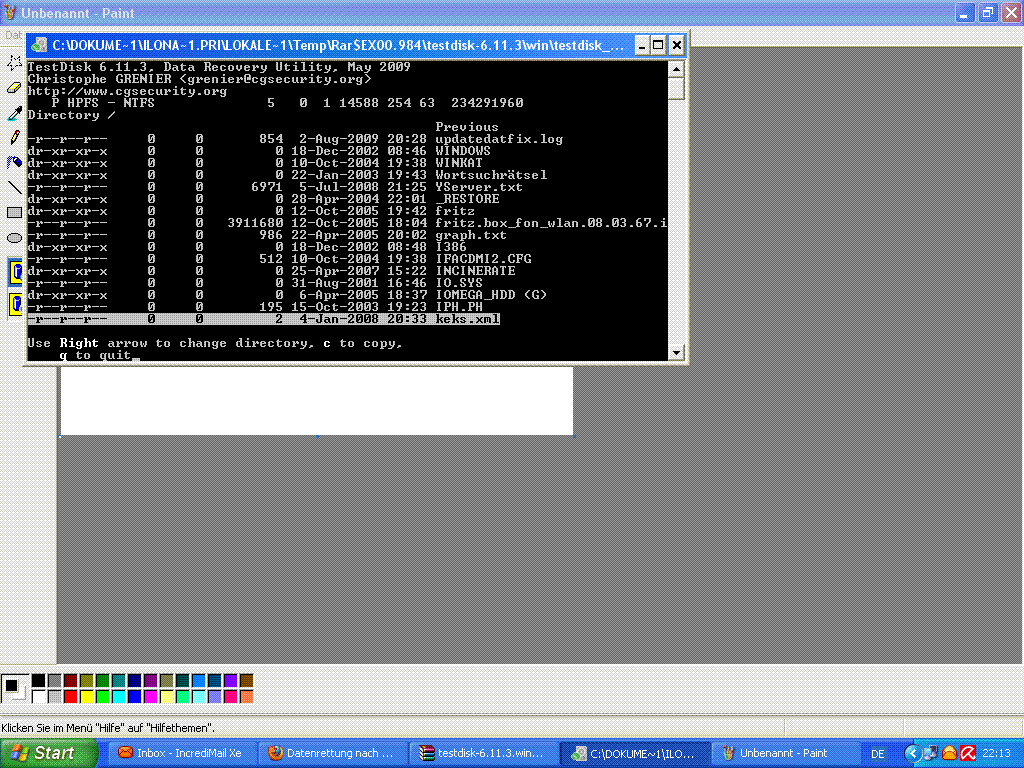The width and height of the screenshot is (1024, 768).
Task: Expand hidden system tray icons chevron
Action: pyautogui.click(x=912, y=753)
